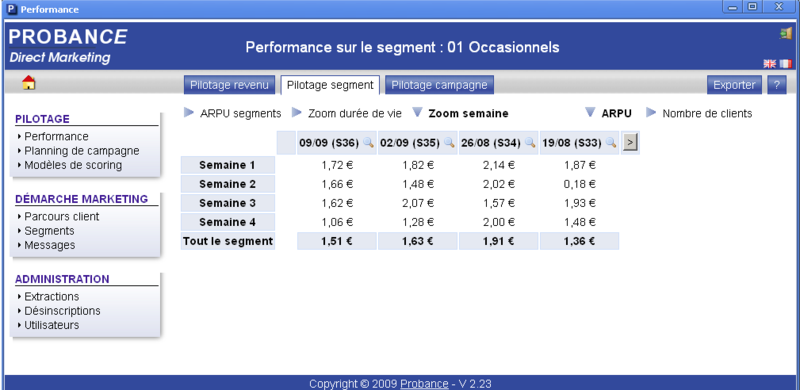Open Planning de campagne
Screen dimensions: 800x390
click(x=82, y=151)
